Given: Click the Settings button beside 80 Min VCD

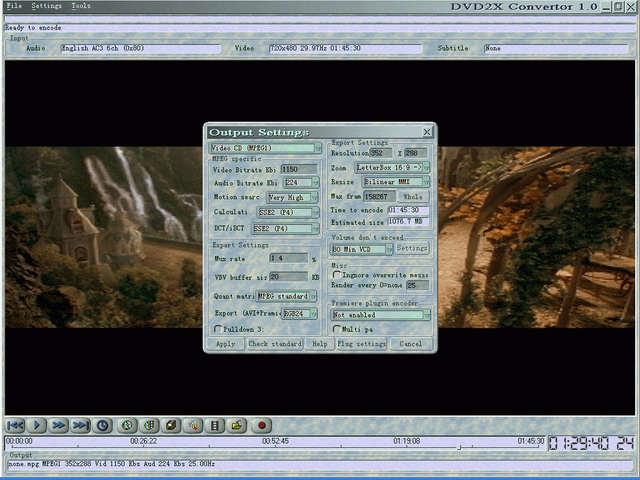Looking at the screenshot, I should tap(412, 248).
